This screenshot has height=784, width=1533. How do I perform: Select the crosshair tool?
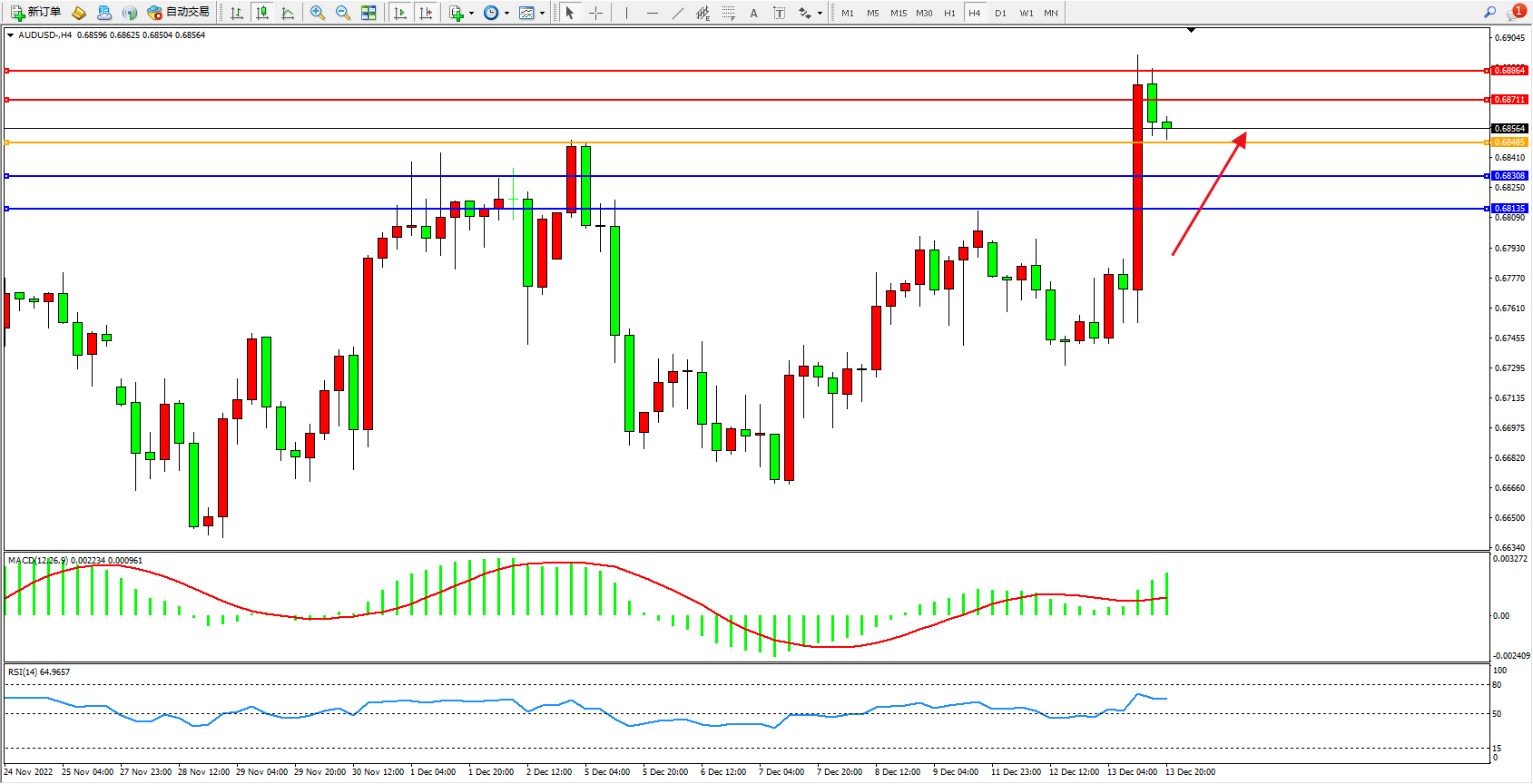(x=595, y=13)
